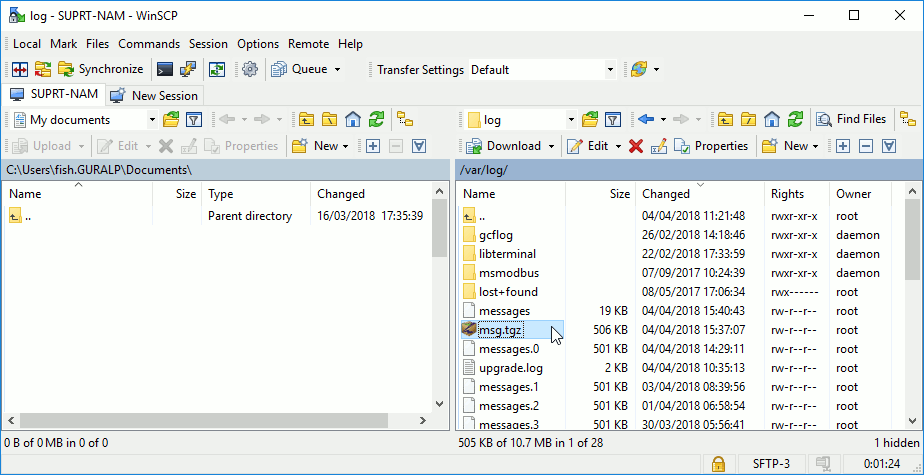Go to local parent directory icon
Image resolution: width=924 pixels, height=475 pixels.
click(x=306, y=120)
